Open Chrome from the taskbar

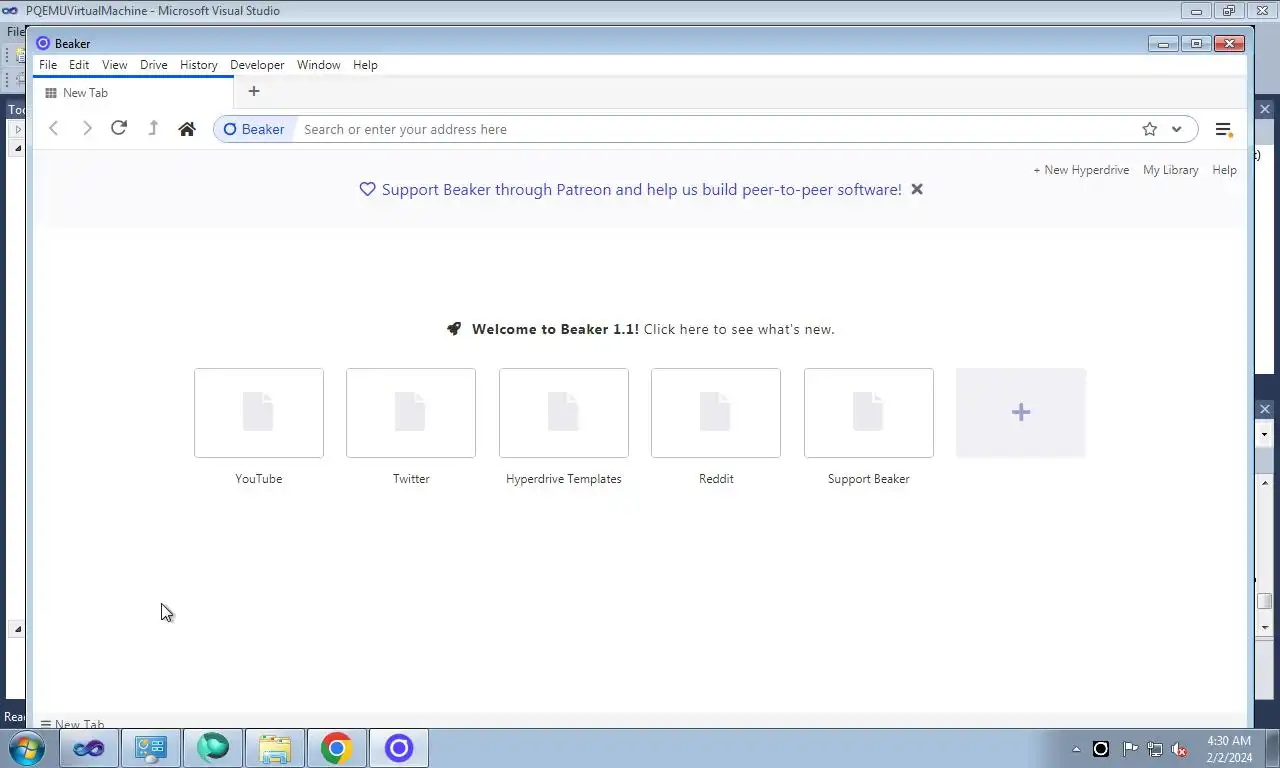(x=337, y=748)
